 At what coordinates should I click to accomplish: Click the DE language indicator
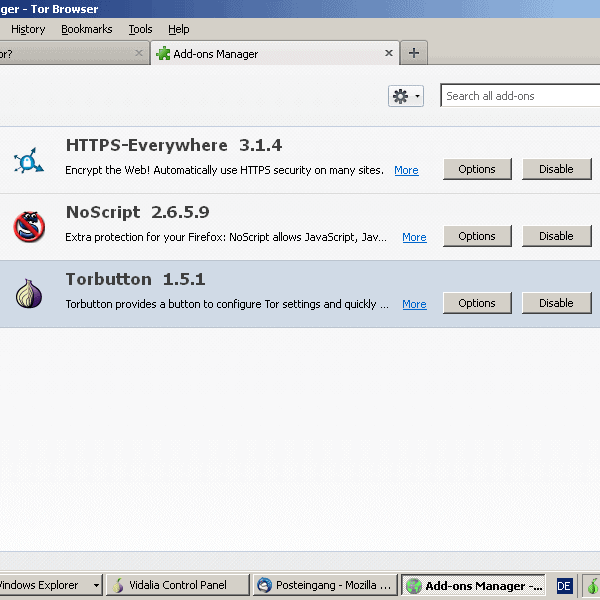coord(564,586)
